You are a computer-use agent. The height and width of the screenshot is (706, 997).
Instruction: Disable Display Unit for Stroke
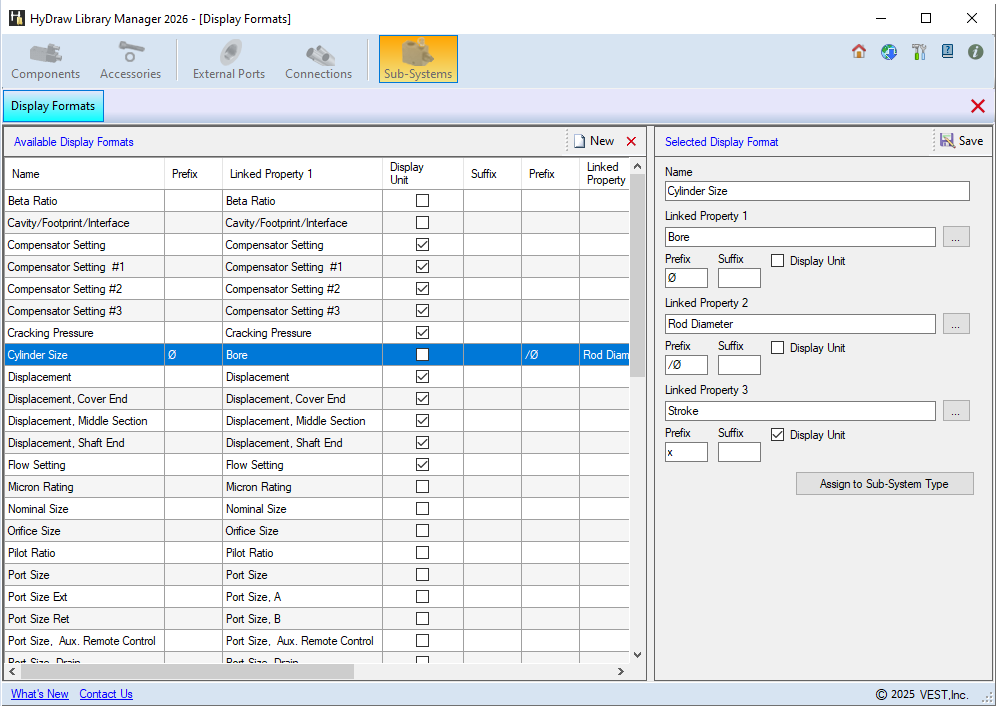click(777, 434)
